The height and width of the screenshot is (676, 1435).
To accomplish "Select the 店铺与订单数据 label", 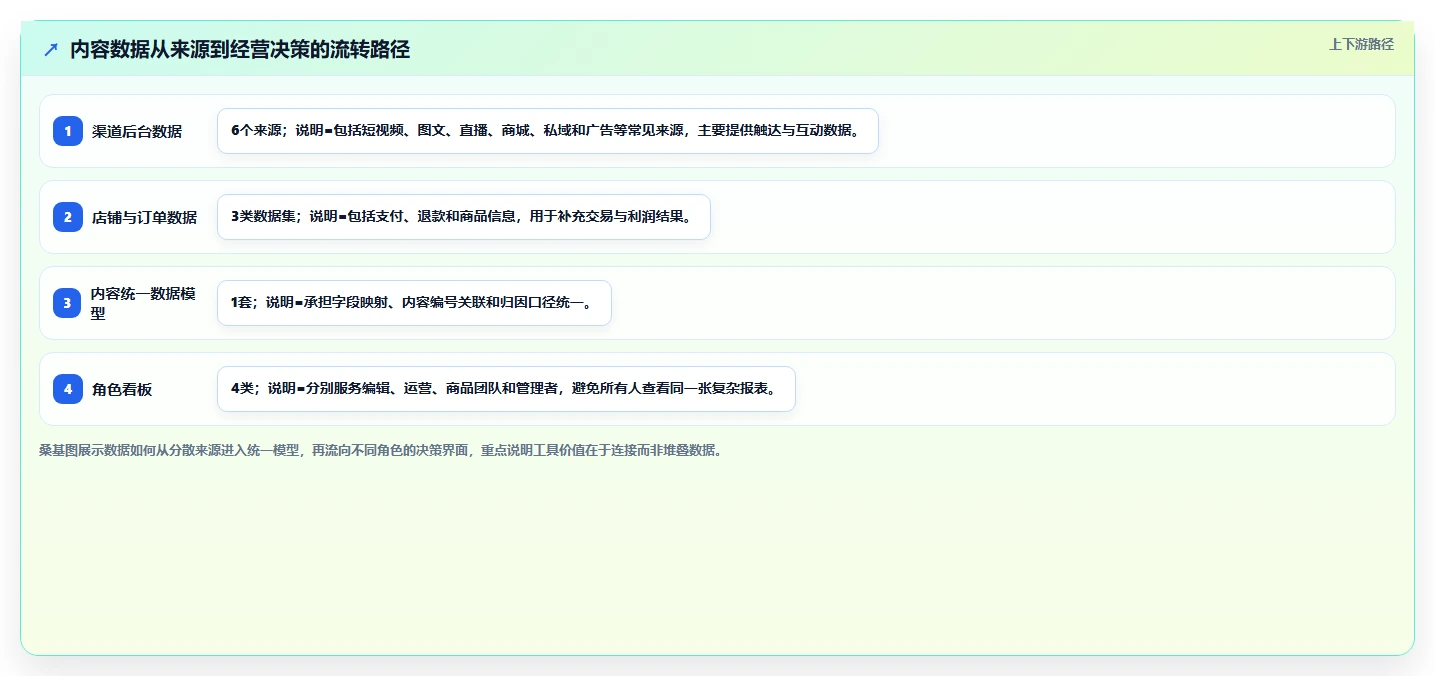I will [x=144, y=217].
